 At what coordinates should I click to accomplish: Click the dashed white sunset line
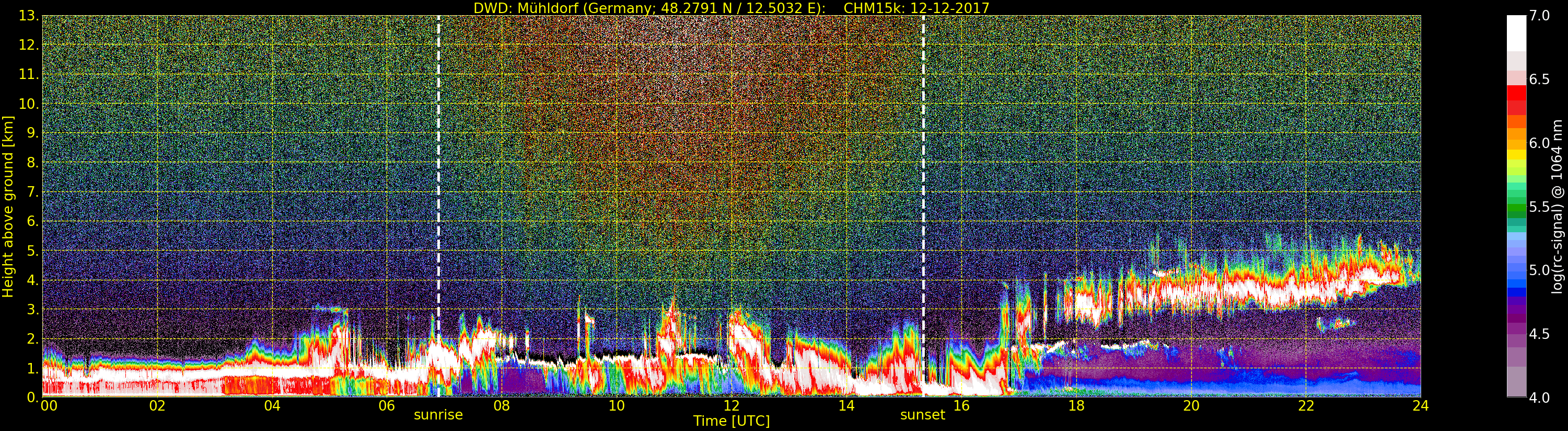(x=923, y=183)
